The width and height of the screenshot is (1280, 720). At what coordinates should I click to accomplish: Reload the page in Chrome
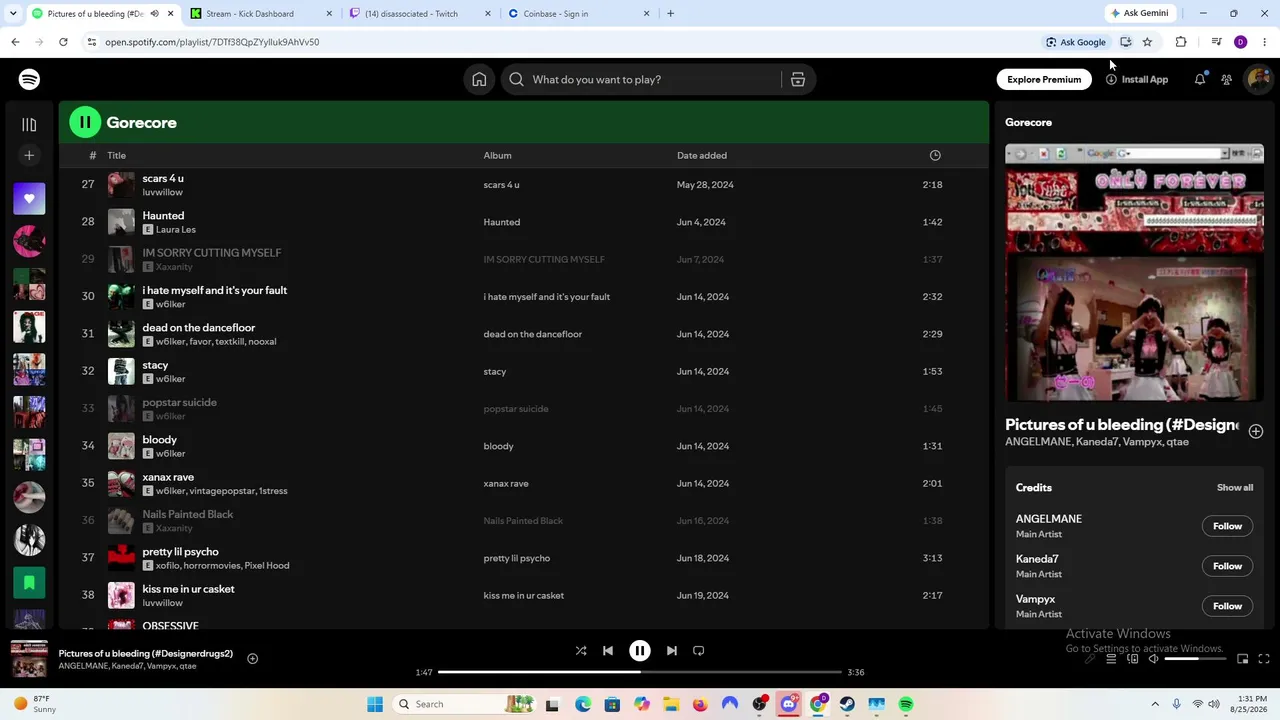(63, 42)
